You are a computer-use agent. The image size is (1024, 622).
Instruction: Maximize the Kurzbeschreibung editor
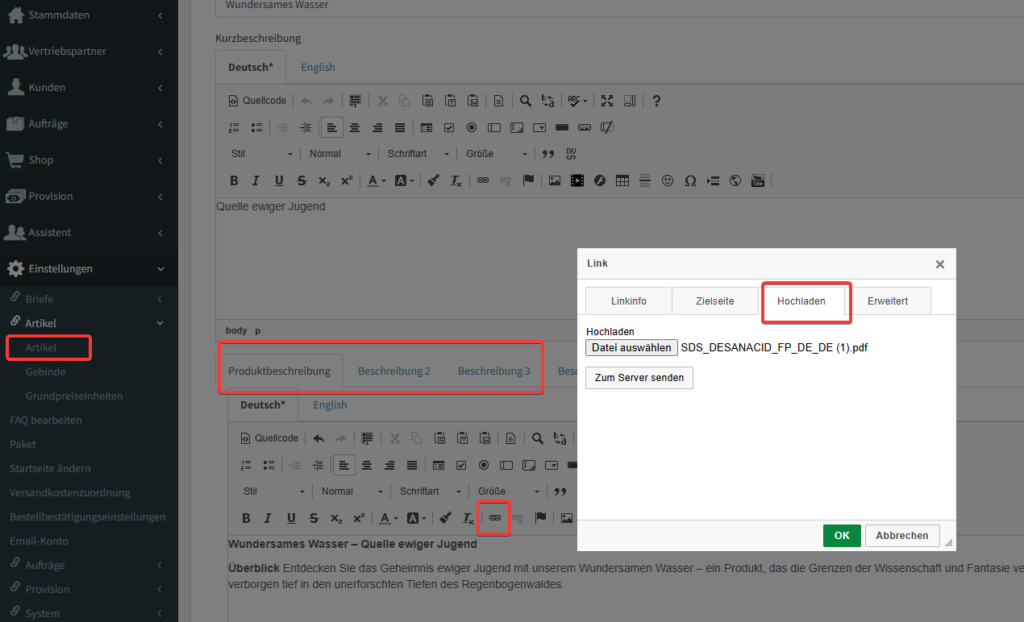click(606, 101)
